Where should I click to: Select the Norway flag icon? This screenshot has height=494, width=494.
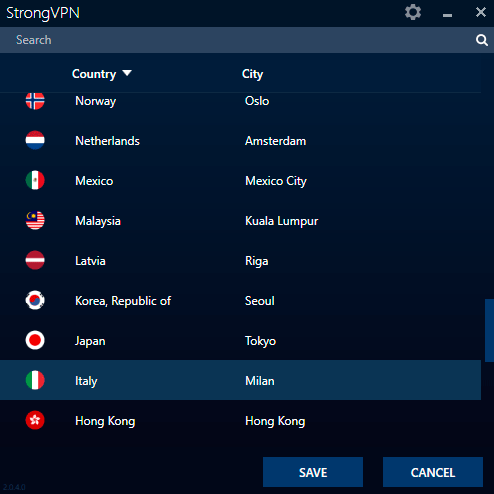click(x=35, y=101)
